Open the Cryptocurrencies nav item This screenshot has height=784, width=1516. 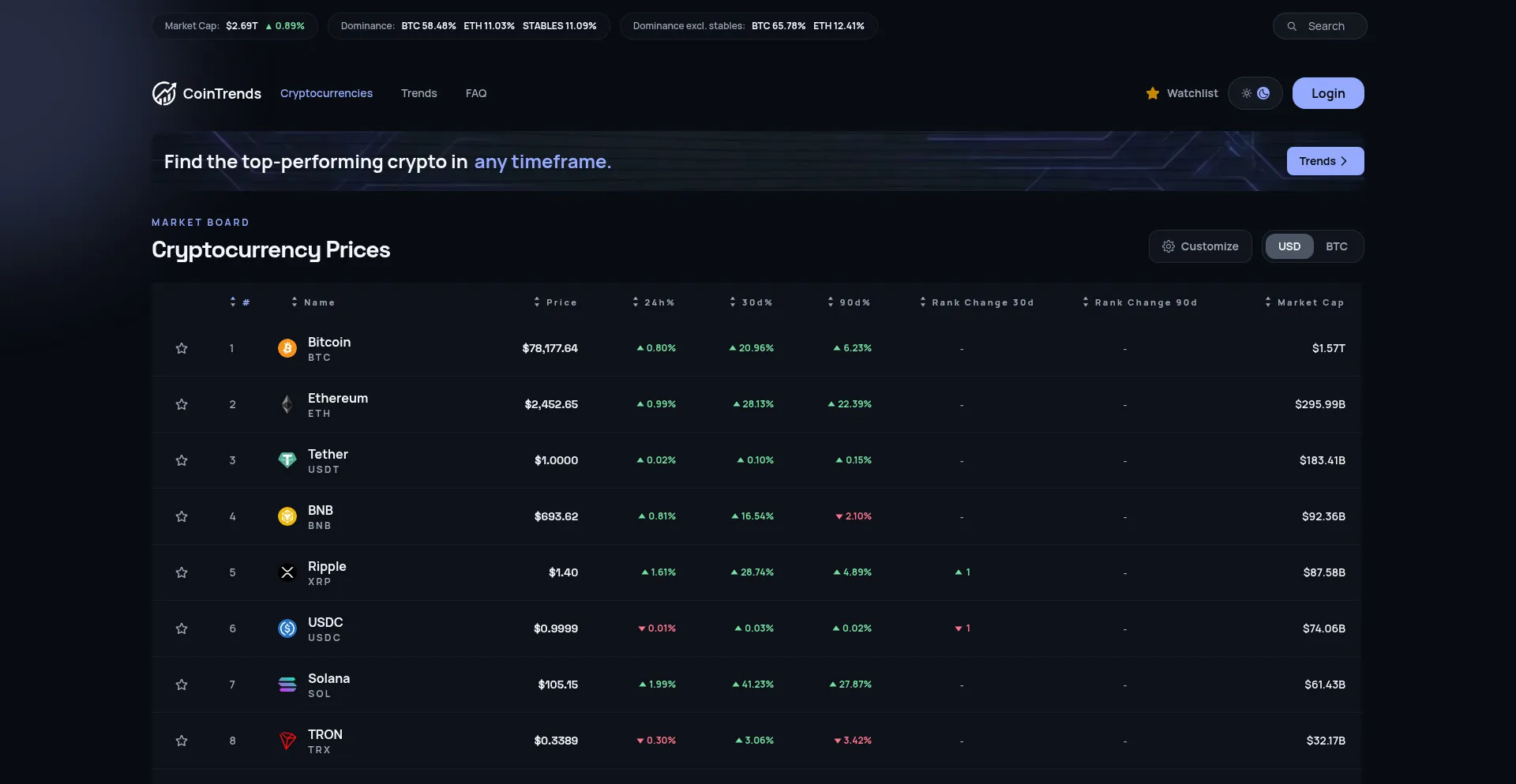pyautogui.click(x=326, y=93)
